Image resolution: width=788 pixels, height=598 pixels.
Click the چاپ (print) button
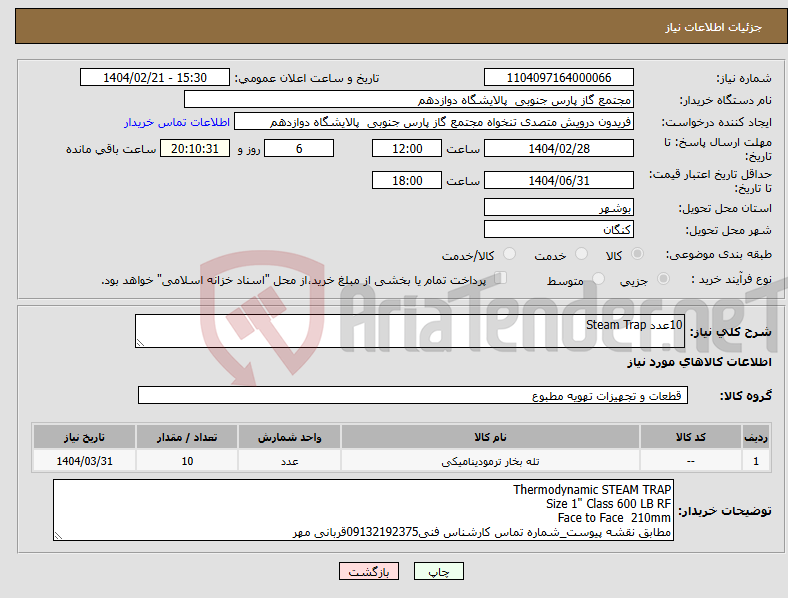pos(439,571)
